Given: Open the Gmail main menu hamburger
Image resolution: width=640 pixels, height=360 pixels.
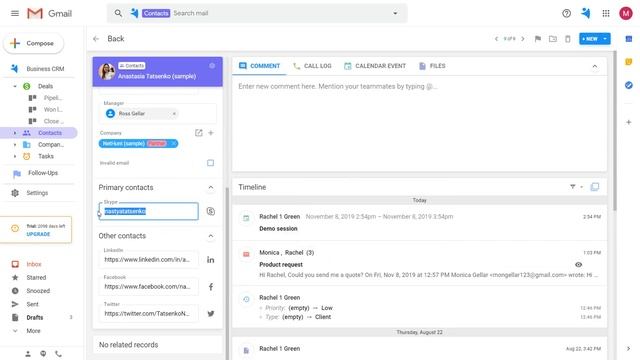Looking at the screenshot, I should (x=15, y=13).
